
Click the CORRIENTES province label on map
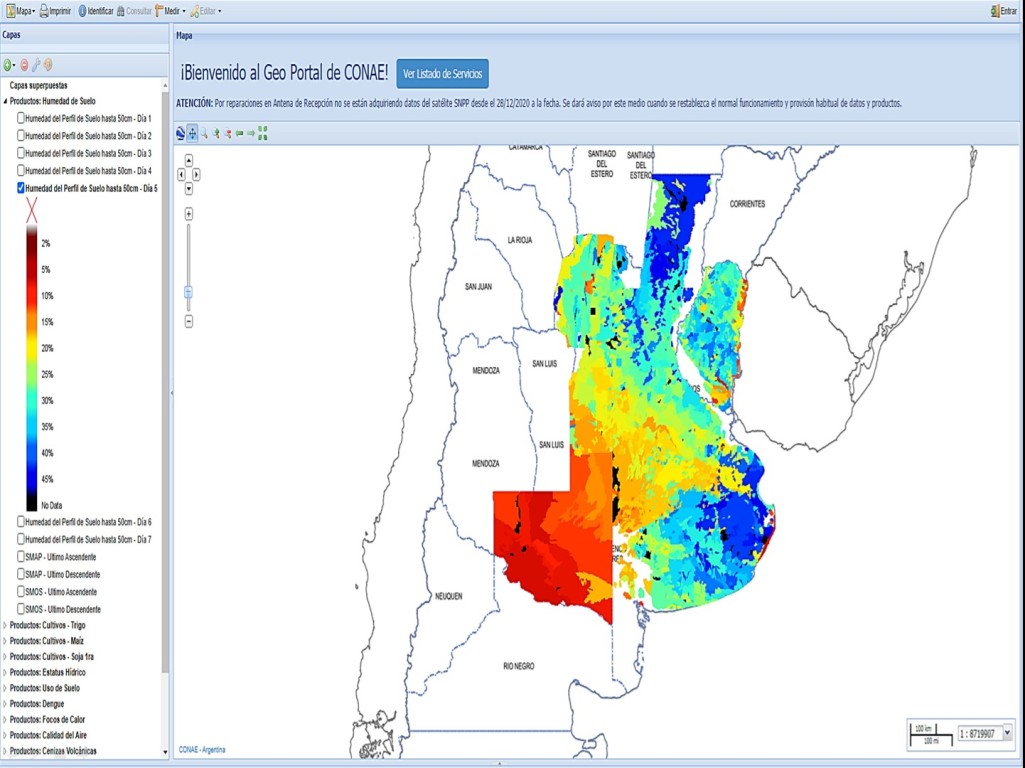click(x=747, y=204)
